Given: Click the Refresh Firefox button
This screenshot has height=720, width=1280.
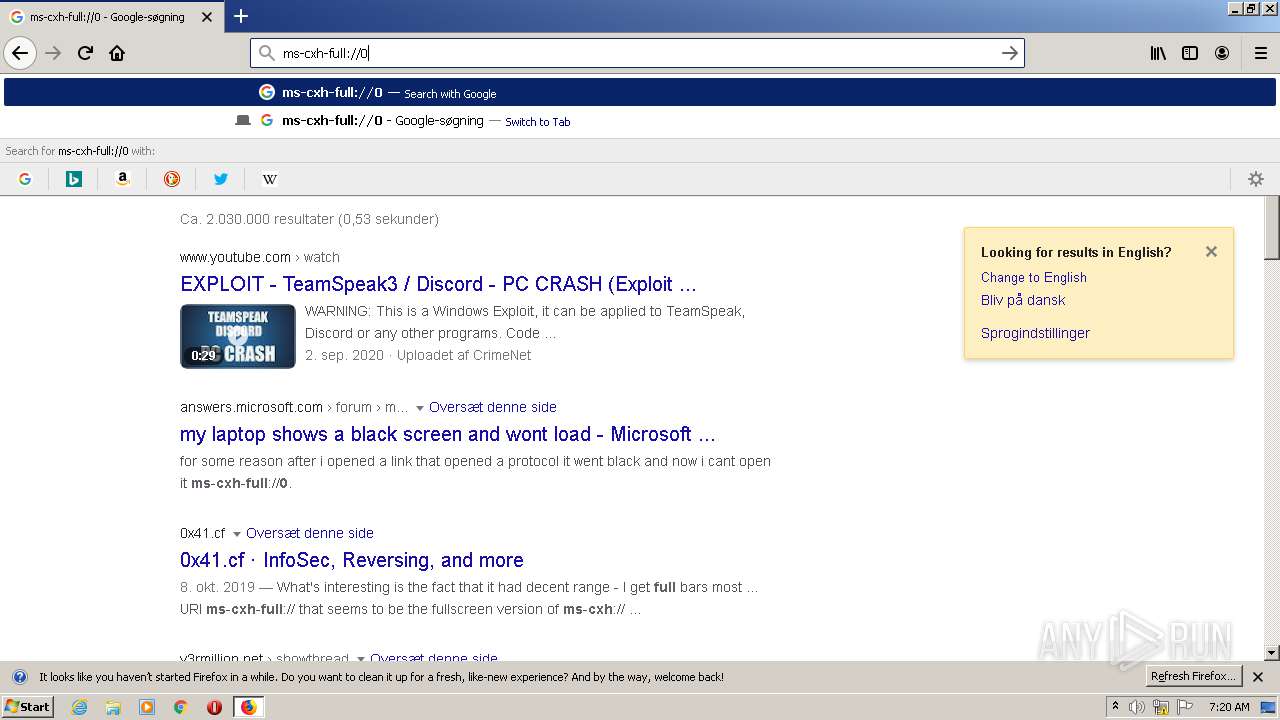Looking at the screenshot, I should click(1193, 677).
